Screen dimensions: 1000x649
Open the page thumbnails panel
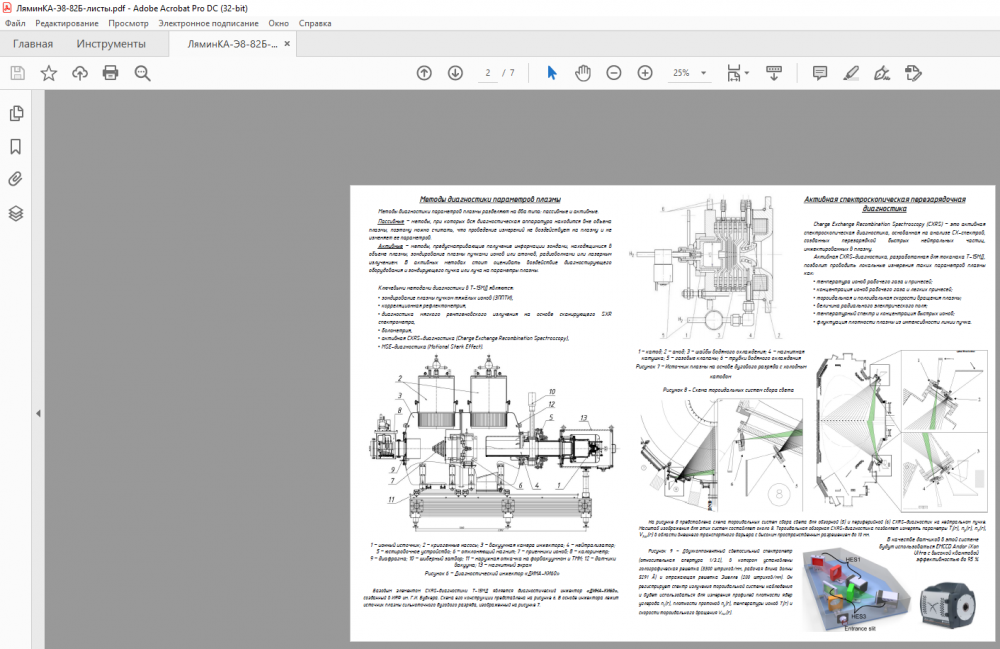click(x=16, y=113)
